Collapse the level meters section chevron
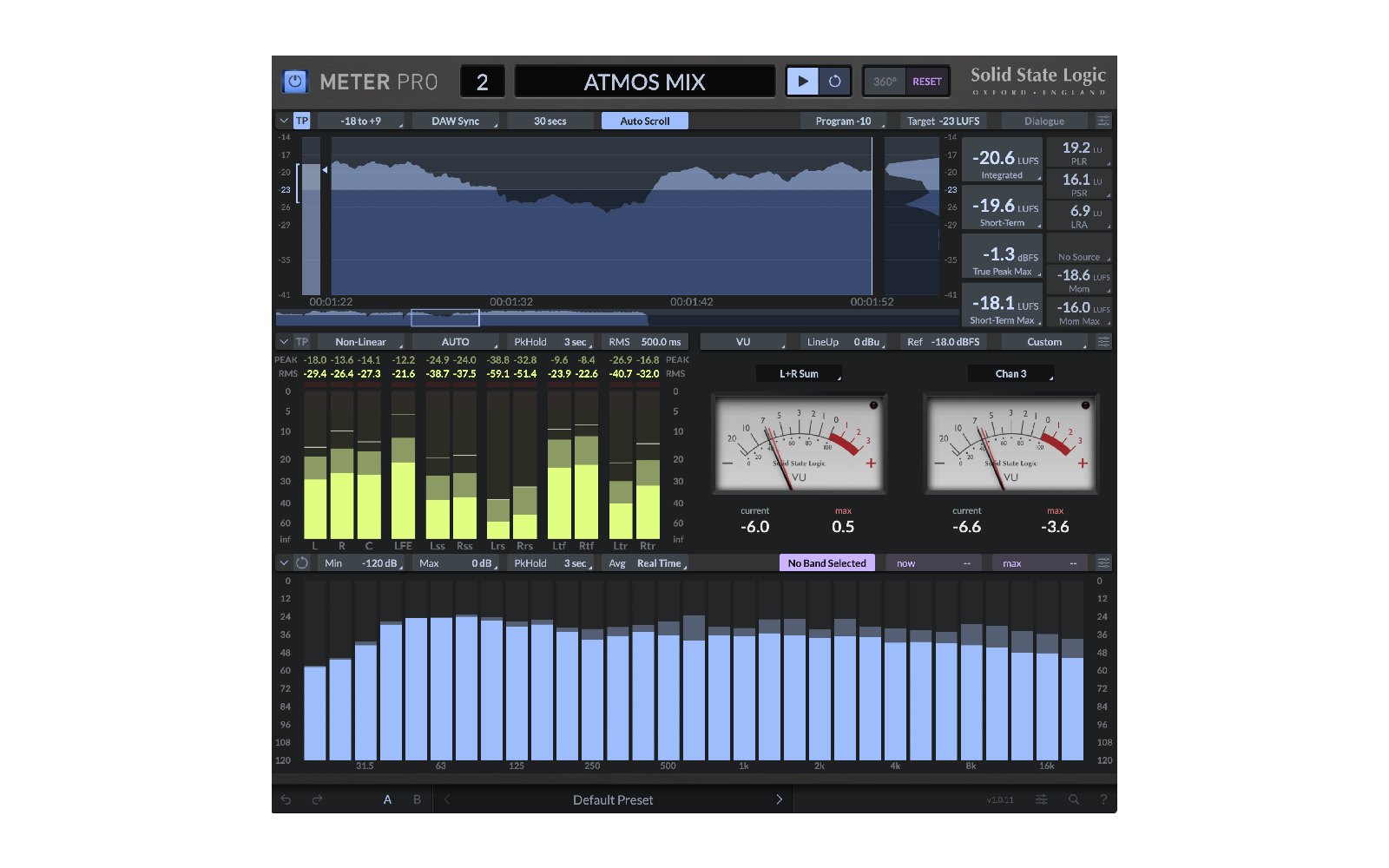Viewport: 1389px width, 868px height. 284,342
